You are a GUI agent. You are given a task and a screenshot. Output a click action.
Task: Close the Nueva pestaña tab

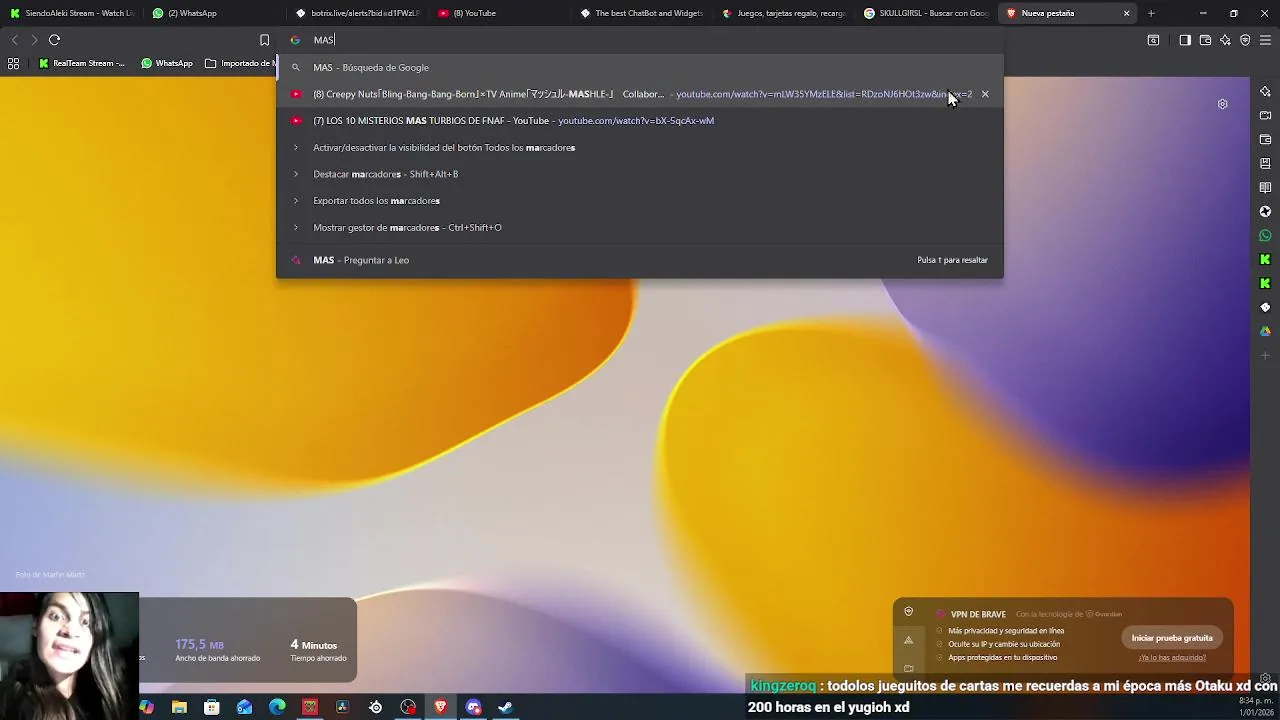point(1126,13)
